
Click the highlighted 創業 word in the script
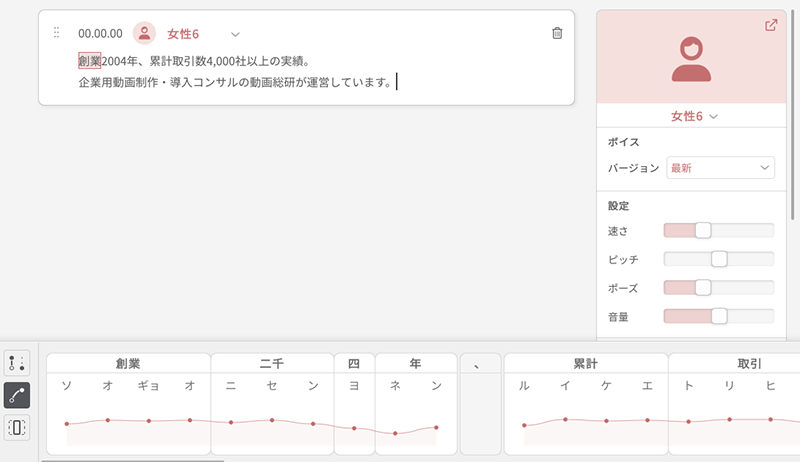click(89, 61)
